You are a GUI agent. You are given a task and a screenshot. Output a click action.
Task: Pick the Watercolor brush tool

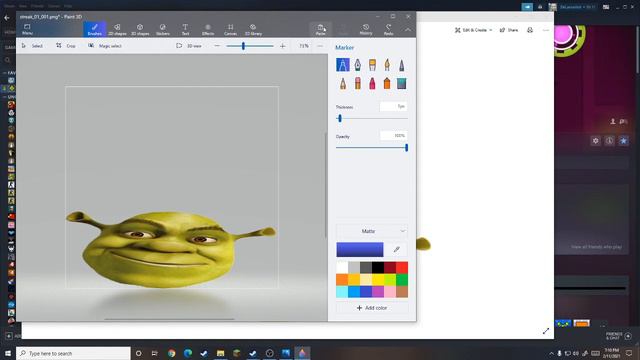pyautogui.click(x=387, y=65)
